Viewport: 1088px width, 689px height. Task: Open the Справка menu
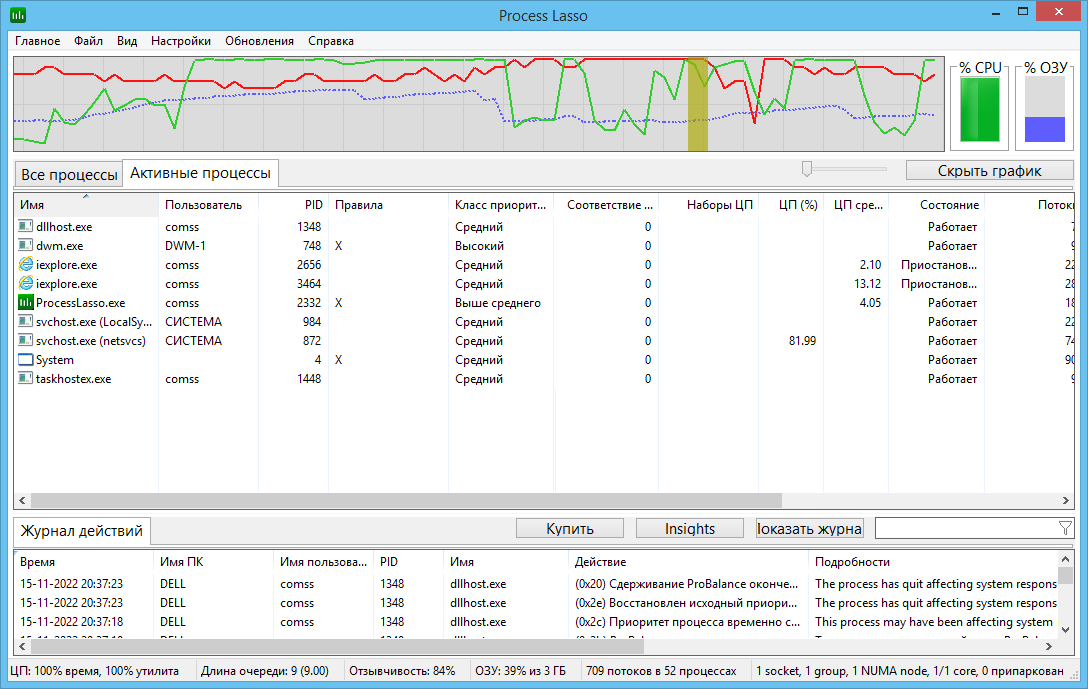(331, 41)
